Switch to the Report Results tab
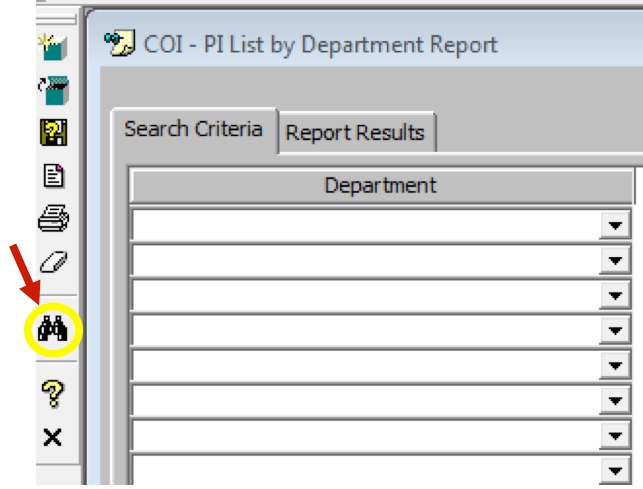Screen dimensions: 643x489 355,133
